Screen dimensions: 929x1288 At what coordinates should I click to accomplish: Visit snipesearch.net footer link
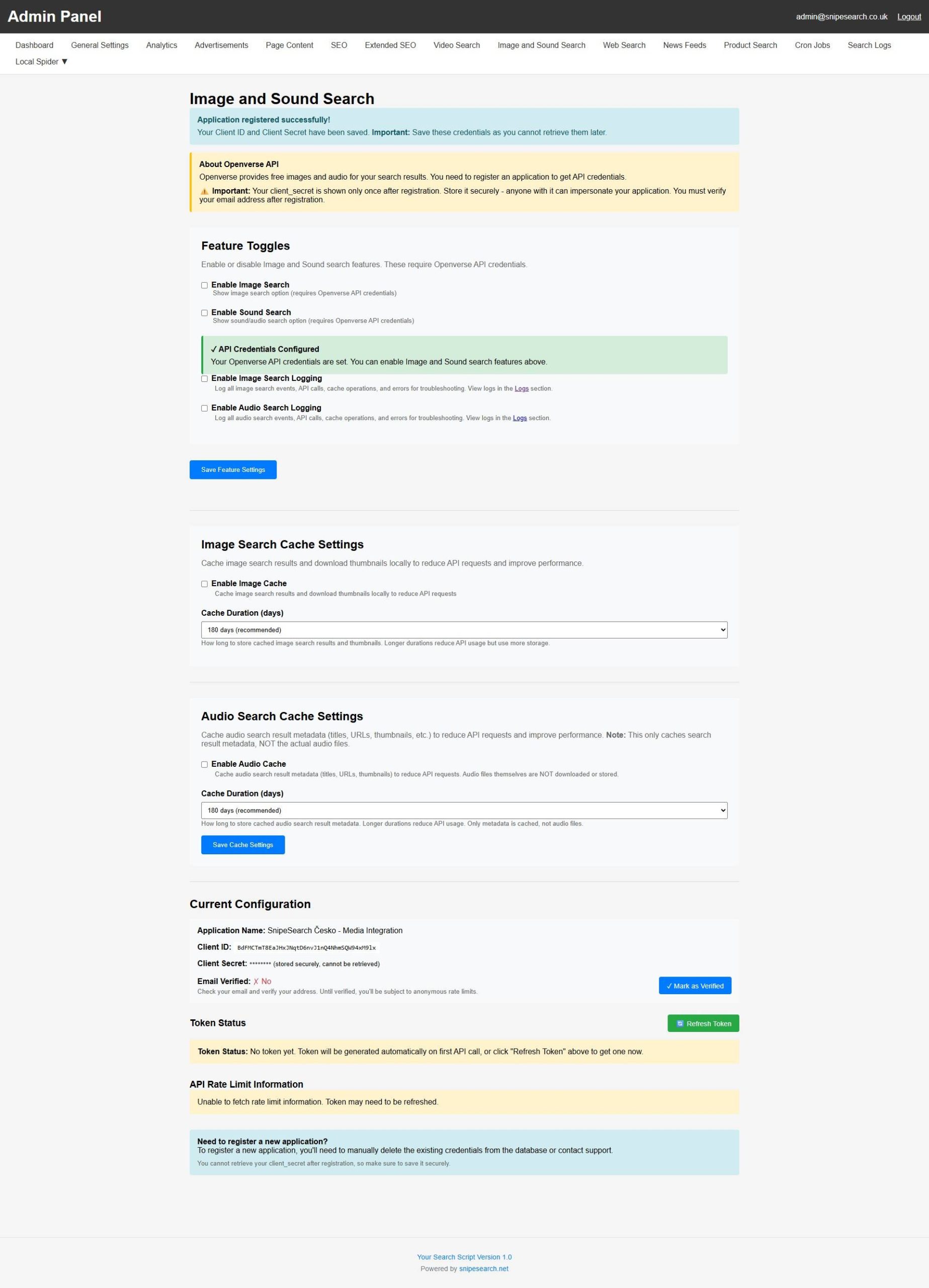click(483, 1269)
